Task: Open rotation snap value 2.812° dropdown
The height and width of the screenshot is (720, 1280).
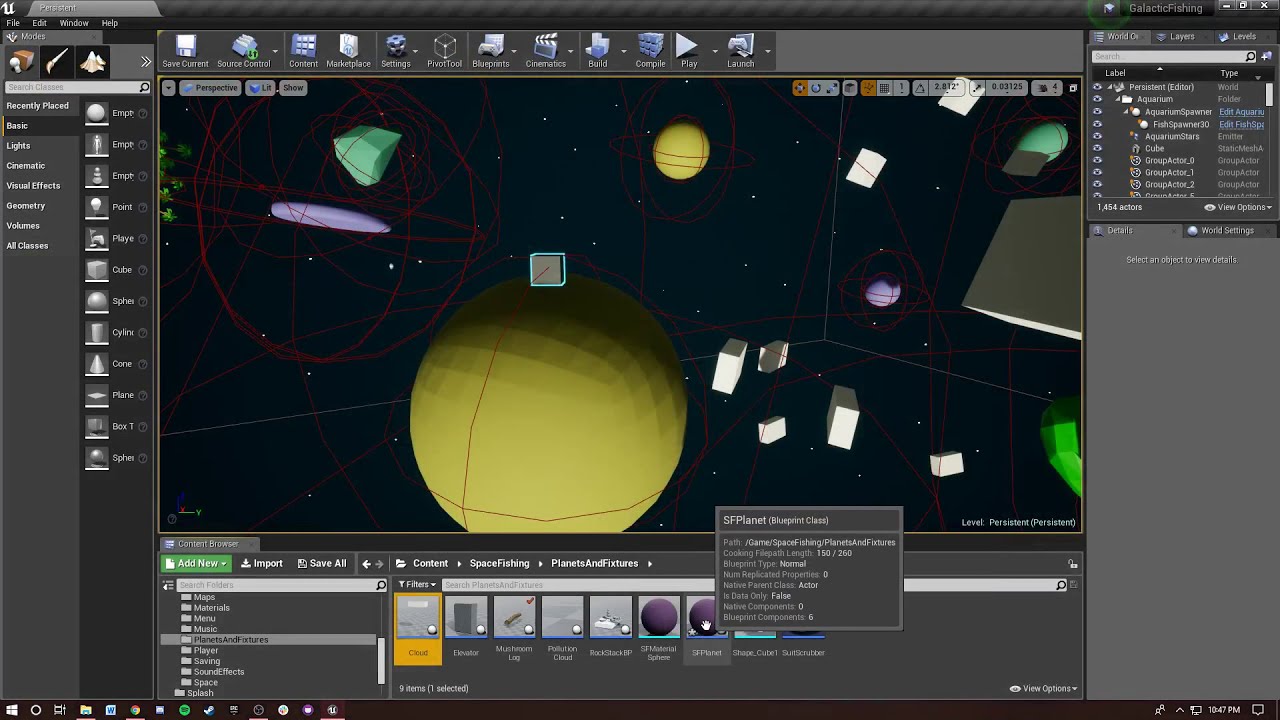Action: coord(947,88)
